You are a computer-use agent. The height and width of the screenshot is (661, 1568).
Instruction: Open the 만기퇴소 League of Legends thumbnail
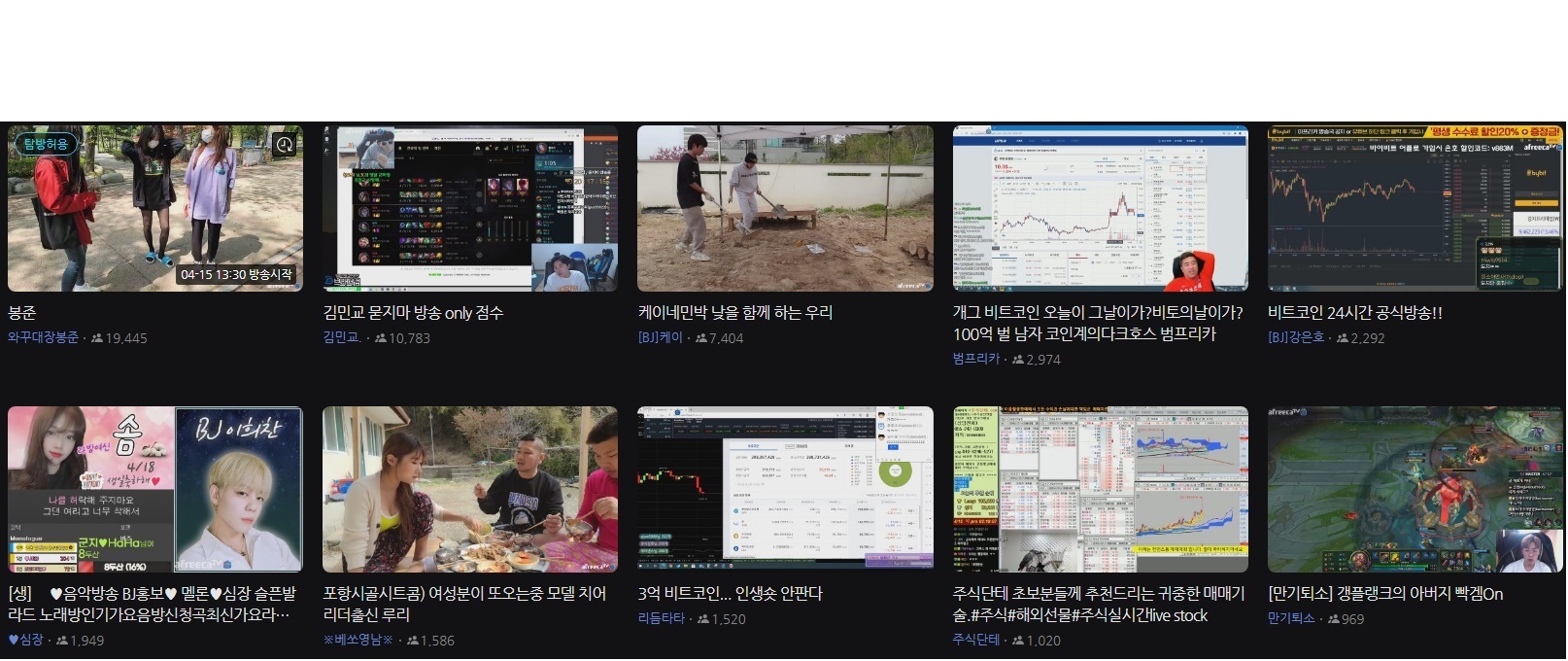pos(1415,489)
